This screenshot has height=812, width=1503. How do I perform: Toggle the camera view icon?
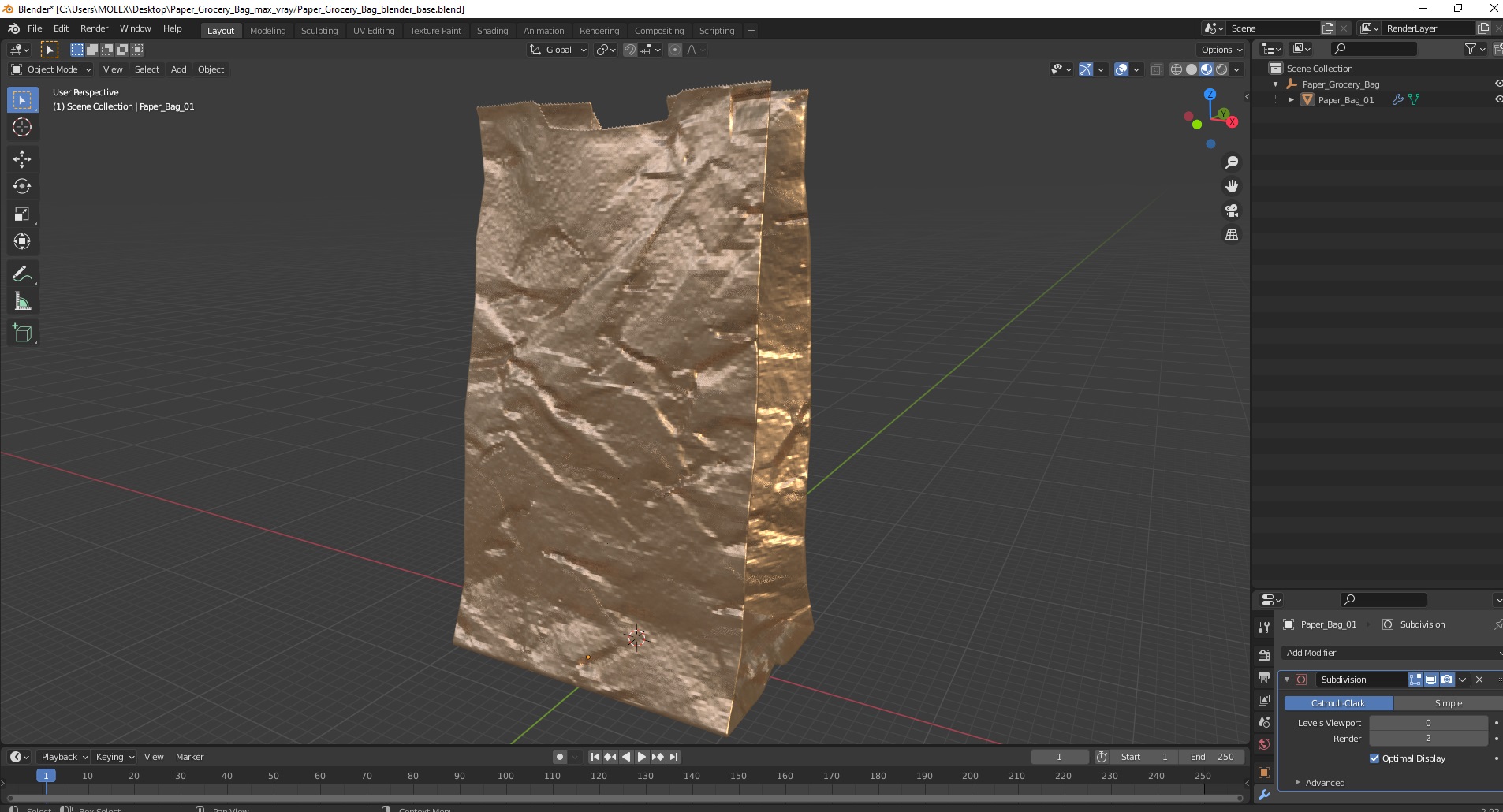pos(1231,210)
